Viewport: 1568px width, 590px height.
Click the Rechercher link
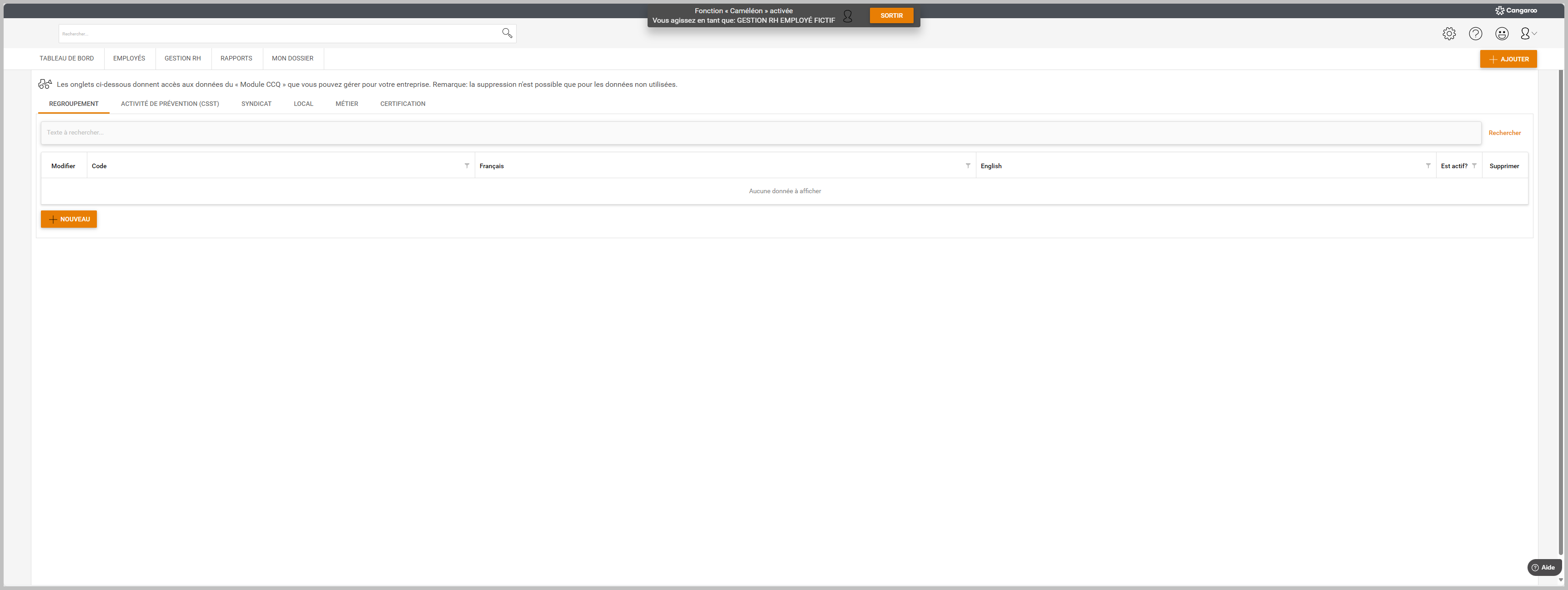pos(1504,133)
